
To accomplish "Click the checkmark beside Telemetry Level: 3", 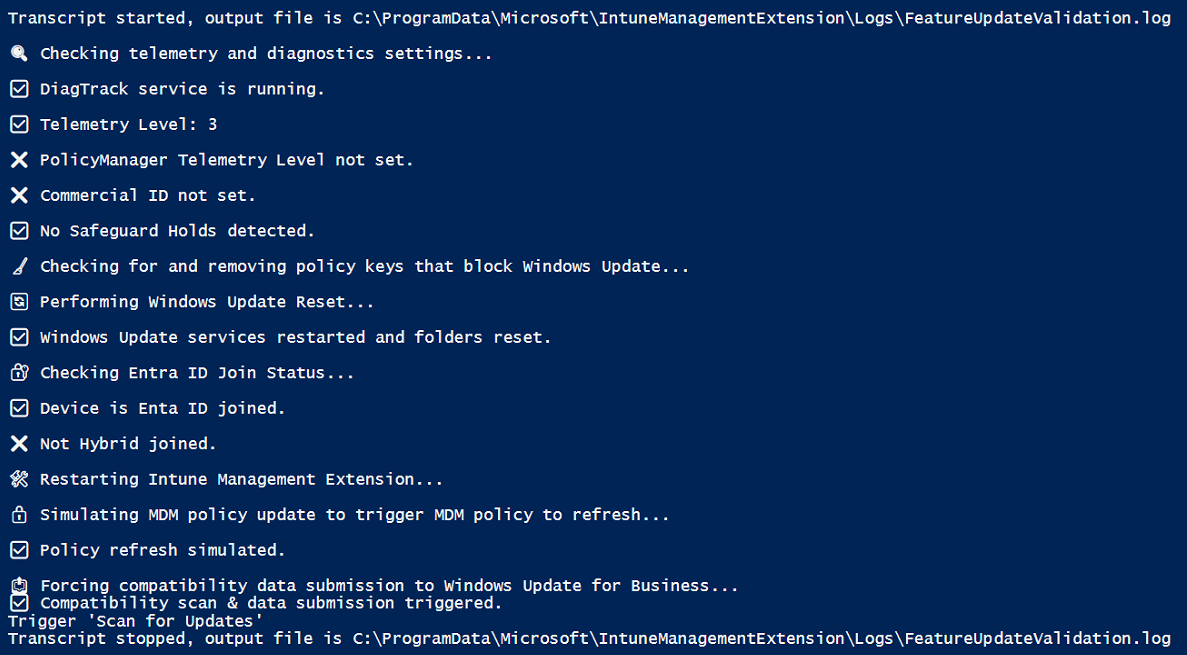I will pyautogui.click(x=19, y=125).
